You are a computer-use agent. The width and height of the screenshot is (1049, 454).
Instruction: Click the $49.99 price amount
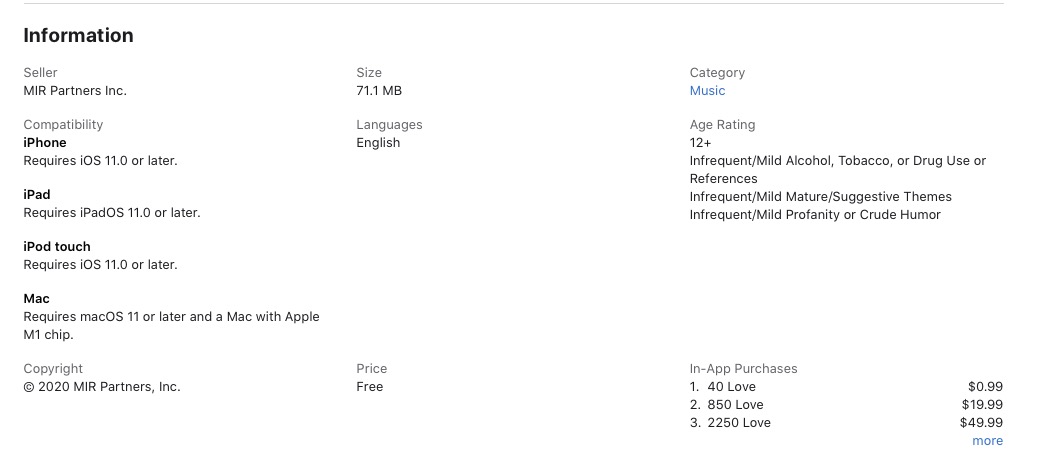pyautogui.click(x=981, y=423)
